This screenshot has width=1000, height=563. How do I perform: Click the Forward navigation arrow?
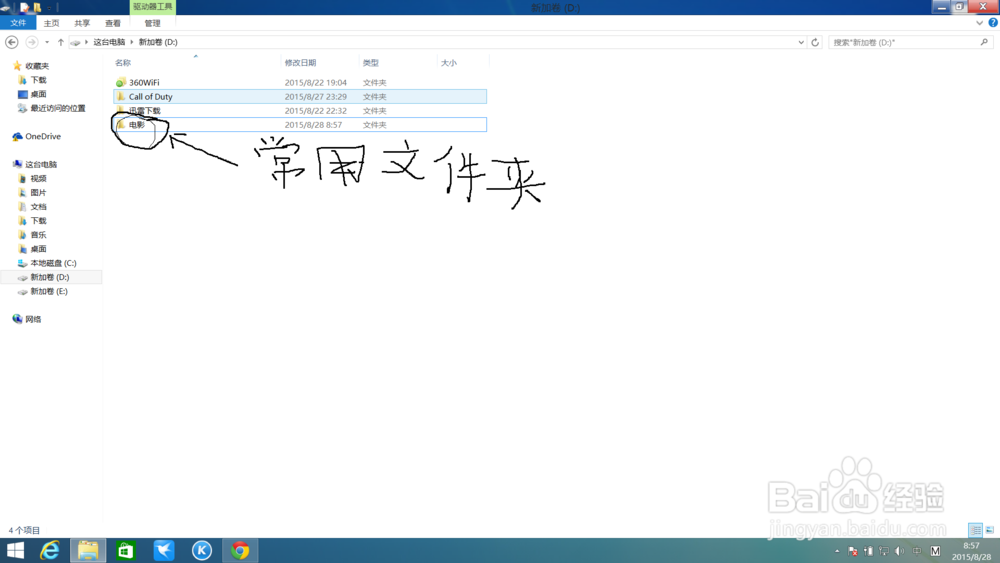click(31, 42)
